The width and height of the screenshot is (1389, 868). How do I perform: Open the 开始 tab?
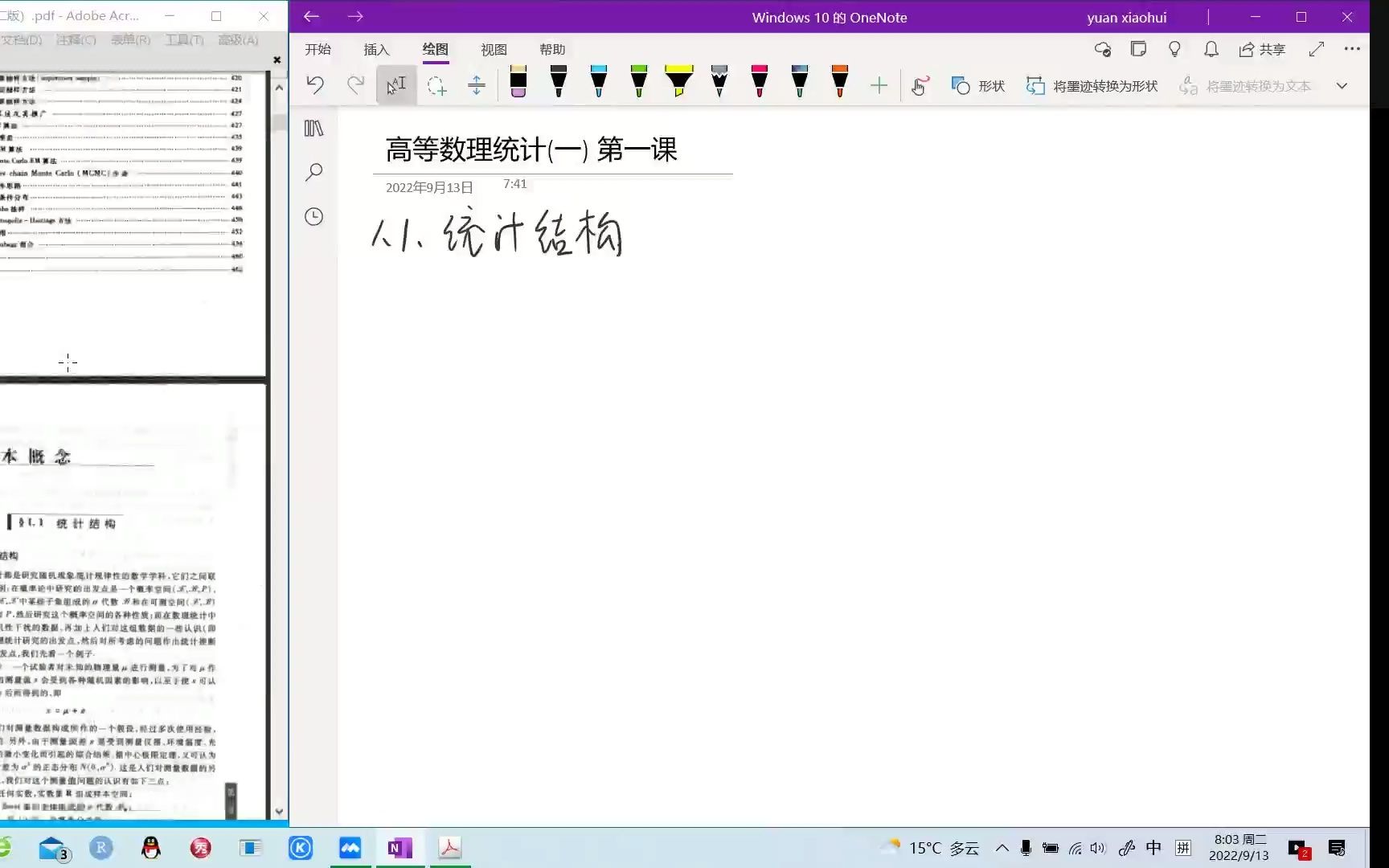(318, 50)
